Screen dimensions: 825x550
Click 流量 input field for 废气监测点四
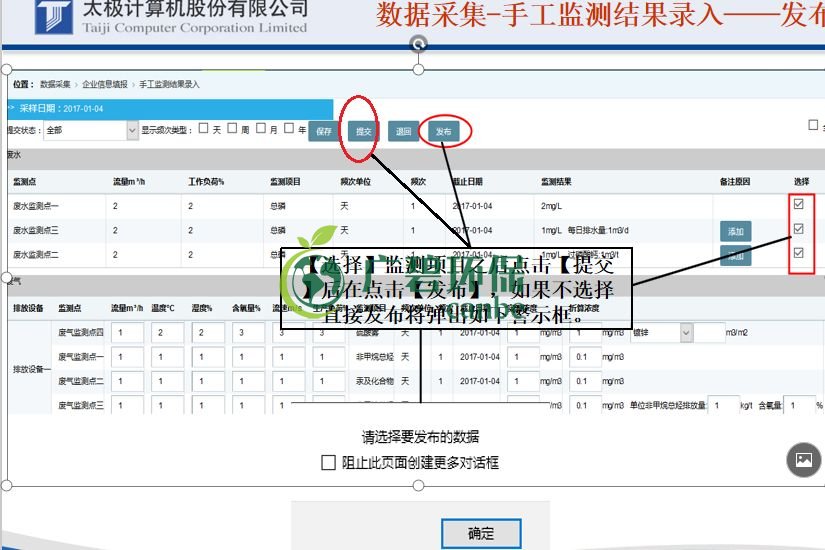(127, 332)
